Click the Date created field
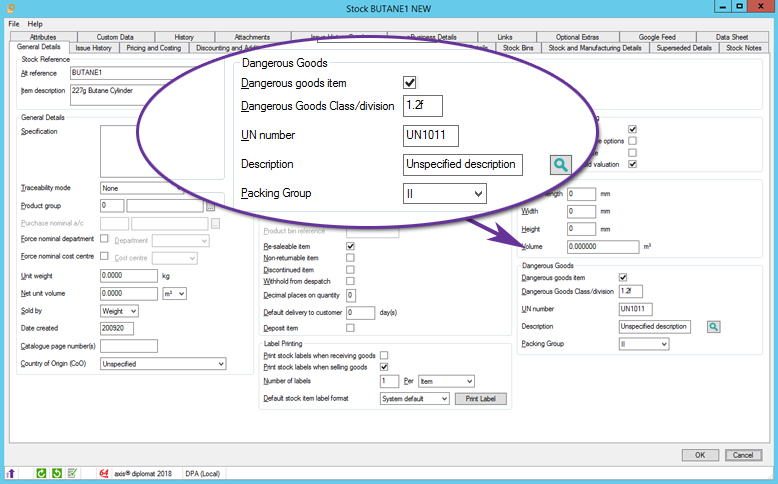Viewport: 778px width, 484px height. [117, 329]
